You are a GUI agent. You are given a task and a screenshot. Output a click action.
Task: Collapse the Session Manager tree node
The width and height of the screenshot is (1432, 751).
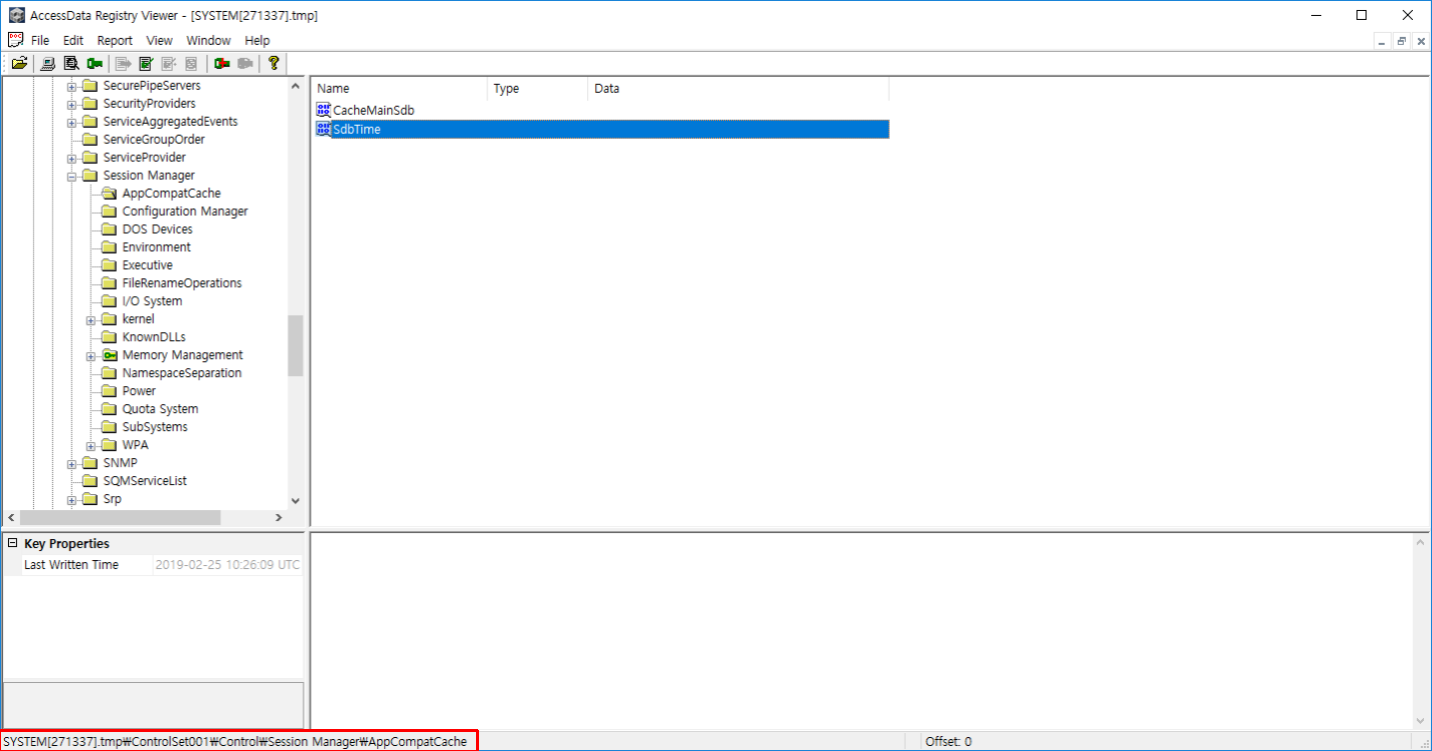(72, 176)
